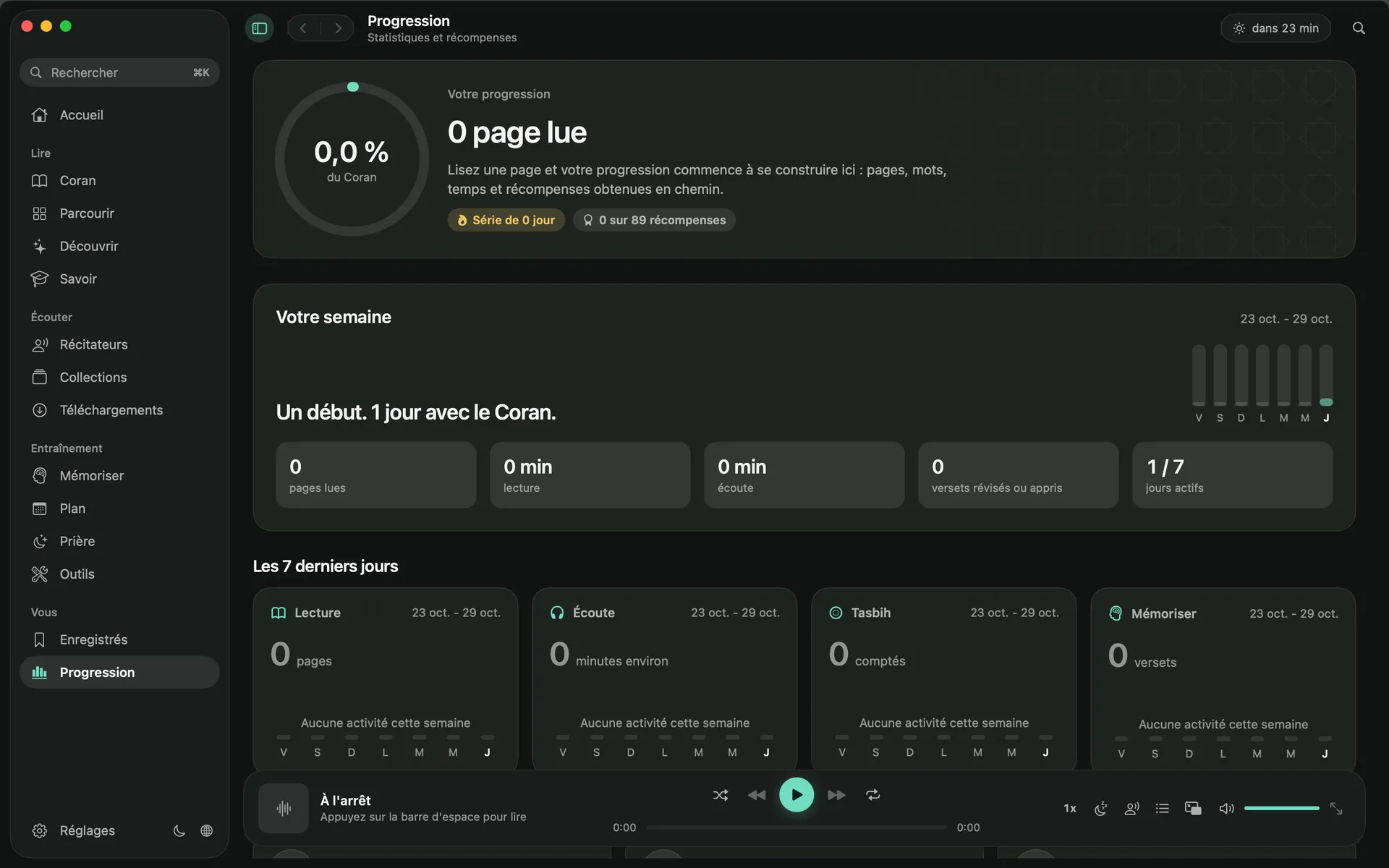The height and width of the screenshot is (868, 1389).
Task: Open the Coran section
Action: point(119,181)
